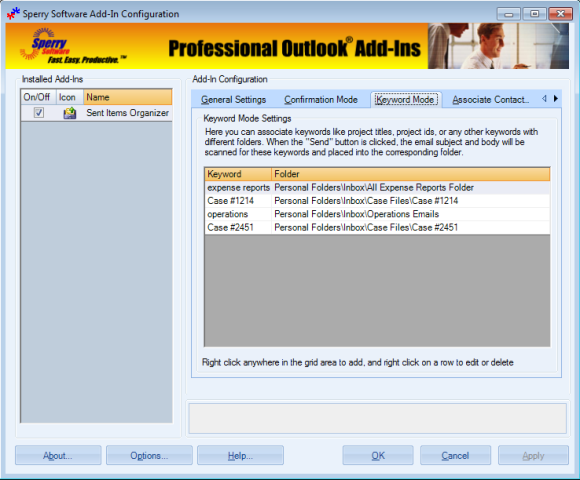Minimize the Add-In Configuration window
This screenshot has width=580, height=480.
[x=509, y=14]
